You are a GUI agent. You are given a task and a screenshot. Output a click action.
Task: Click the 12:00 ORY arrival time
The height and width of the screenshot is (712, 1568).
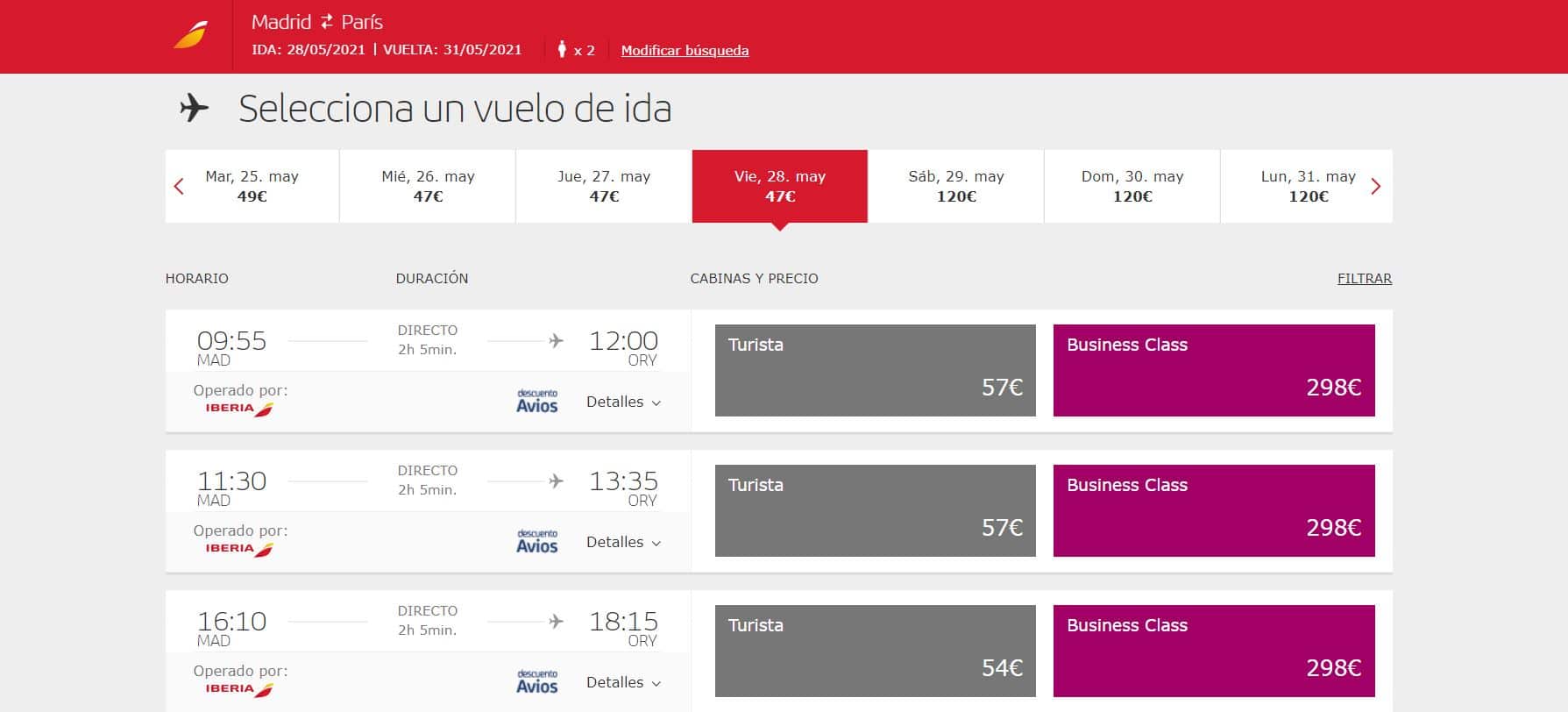[x=623, y=347]
